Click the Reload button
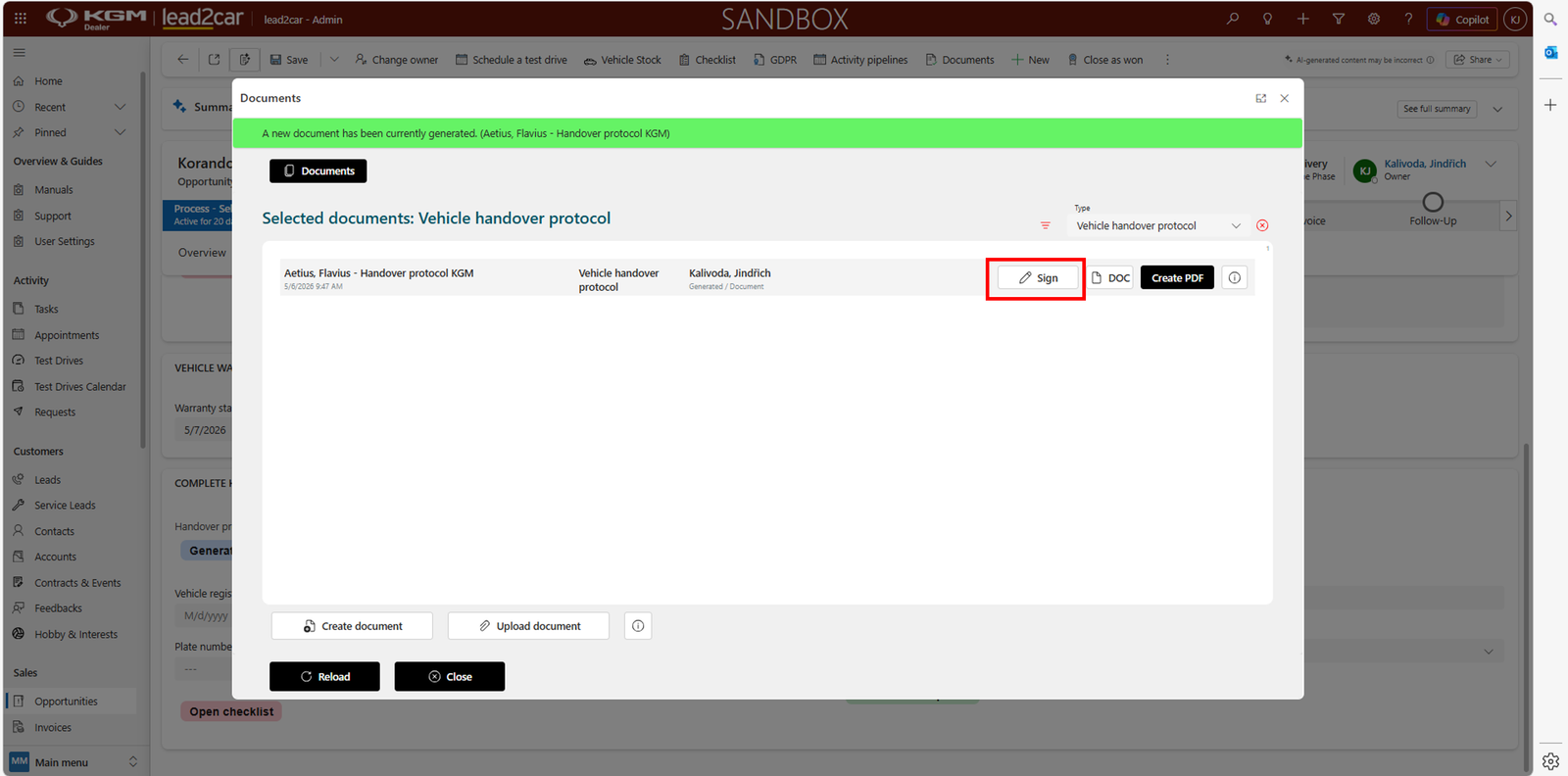Image resolution: width=1568 pixels, height=776 pixels. pos(324,676)
